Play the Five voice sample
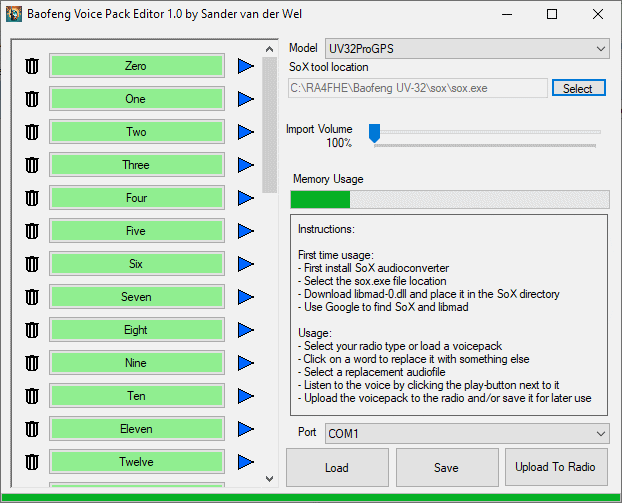The height and width of the screenshot is (503, 622). (x=246, y=230)
